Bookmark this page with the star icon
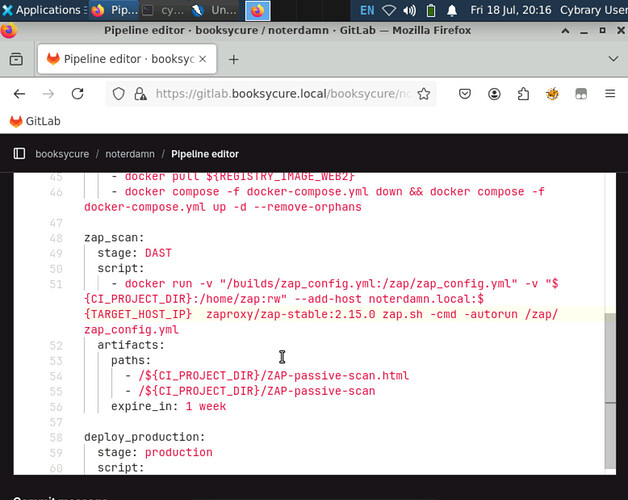The height and width of the screenshot is (500, 628). tap(425, 94)
